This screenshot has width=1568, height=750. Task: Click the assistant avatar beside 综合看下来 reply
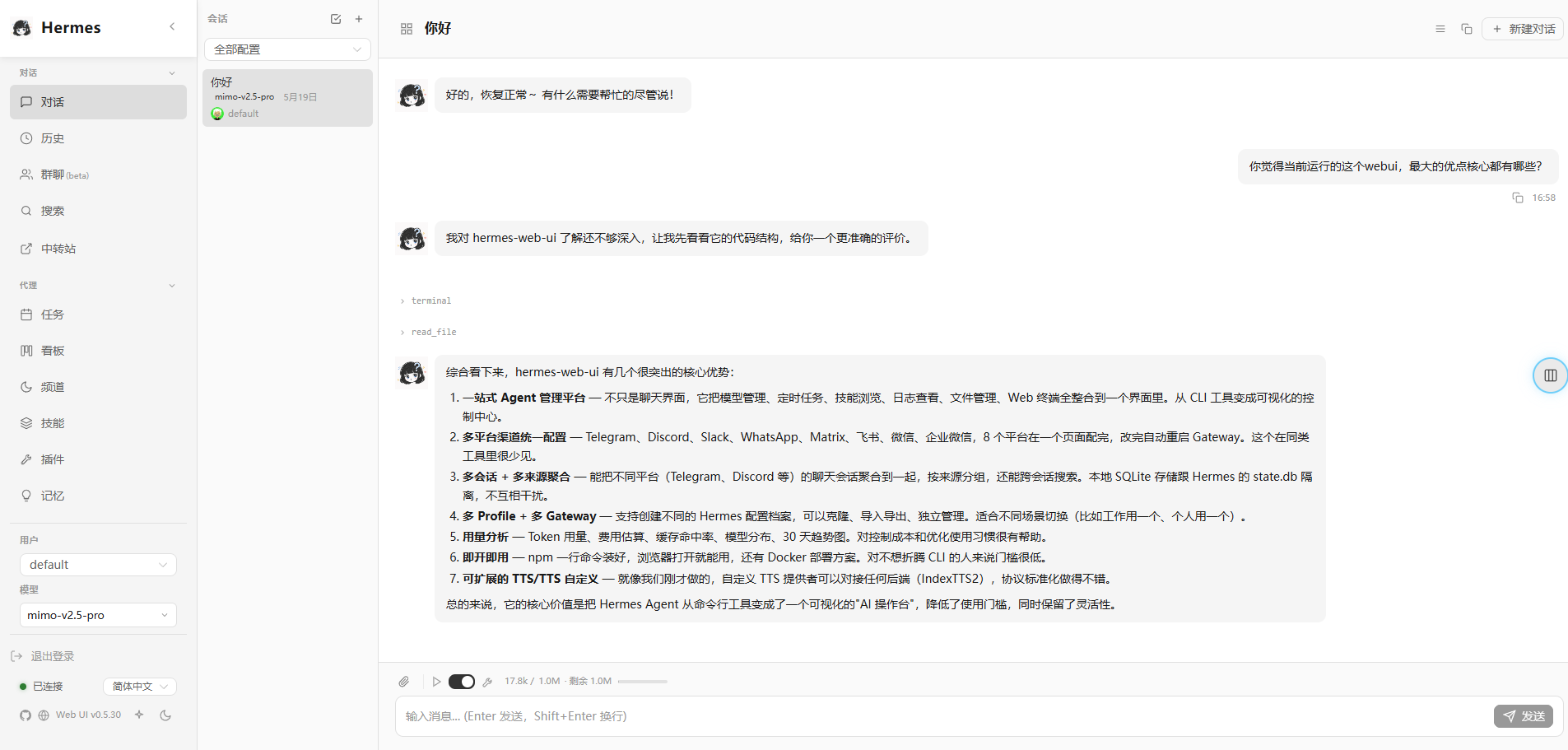412,373
